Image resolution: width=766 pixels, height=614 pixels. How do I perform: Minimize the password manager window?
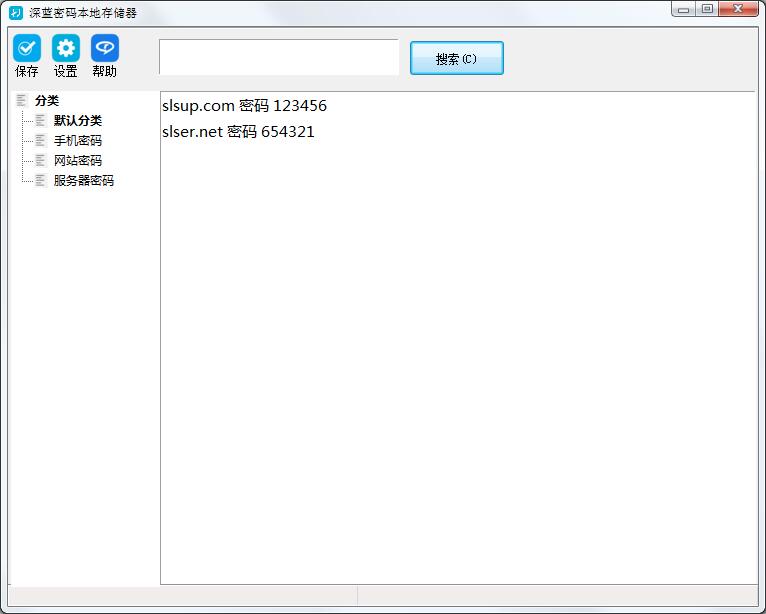[683, 9]
